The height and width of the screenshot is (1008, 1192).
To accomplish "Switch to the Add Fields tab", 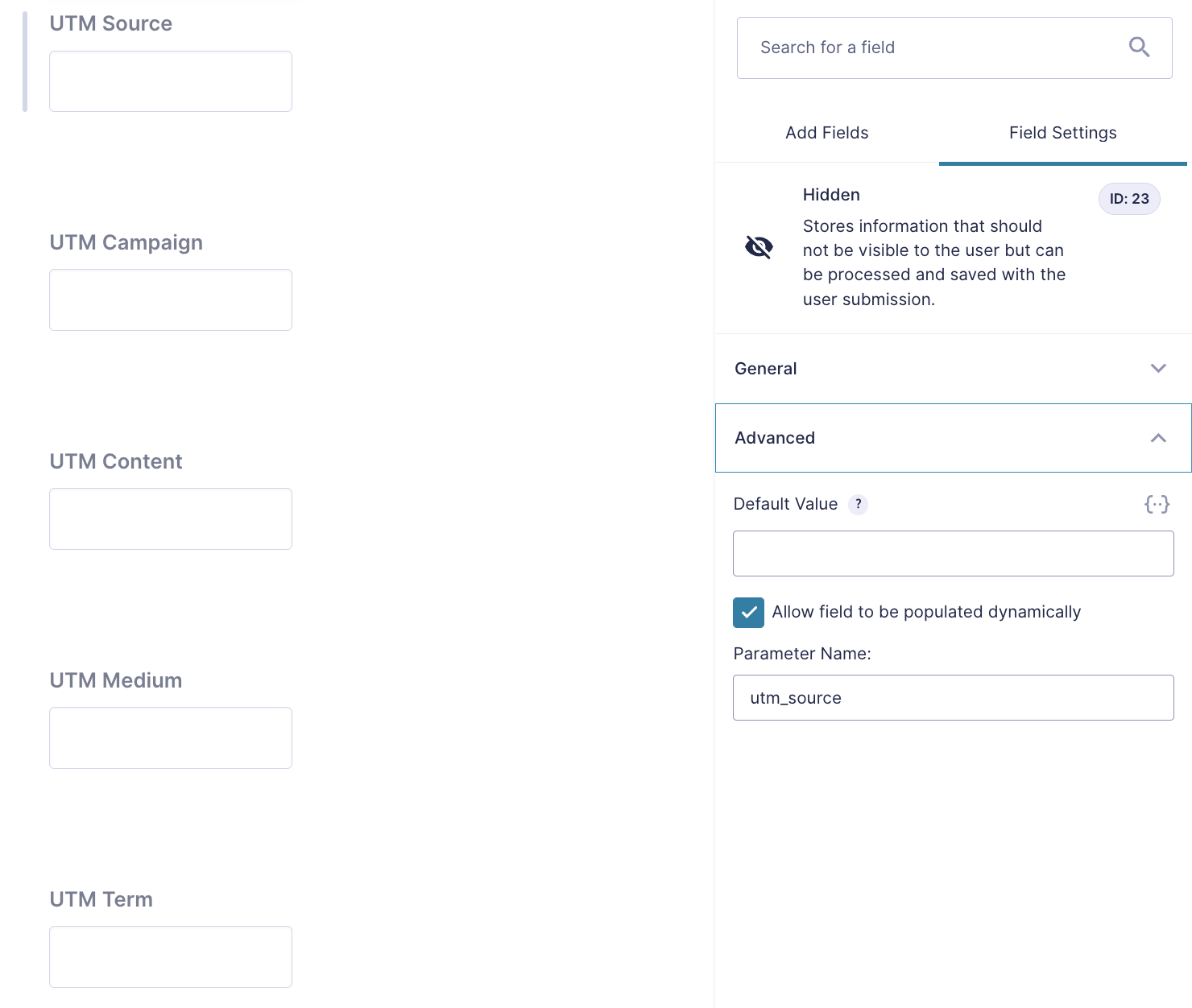I will click(826, 133).
